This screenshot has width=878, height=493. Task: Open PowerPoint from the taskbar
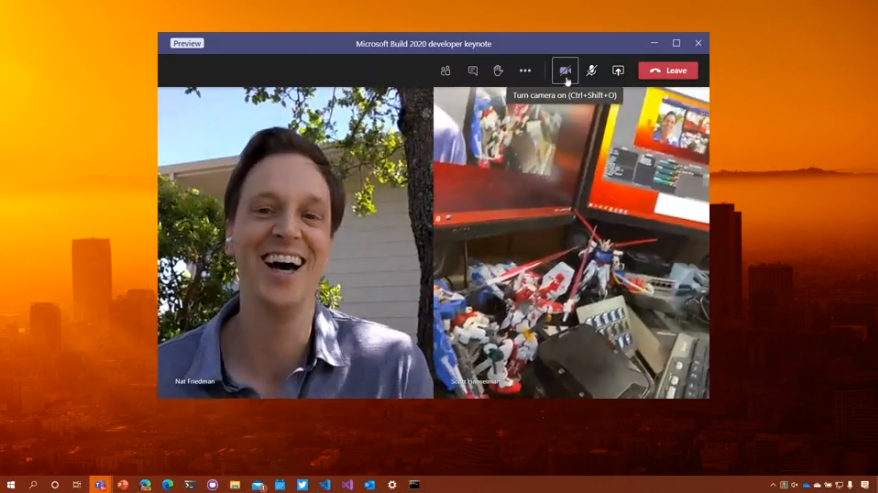click(123, 485)
